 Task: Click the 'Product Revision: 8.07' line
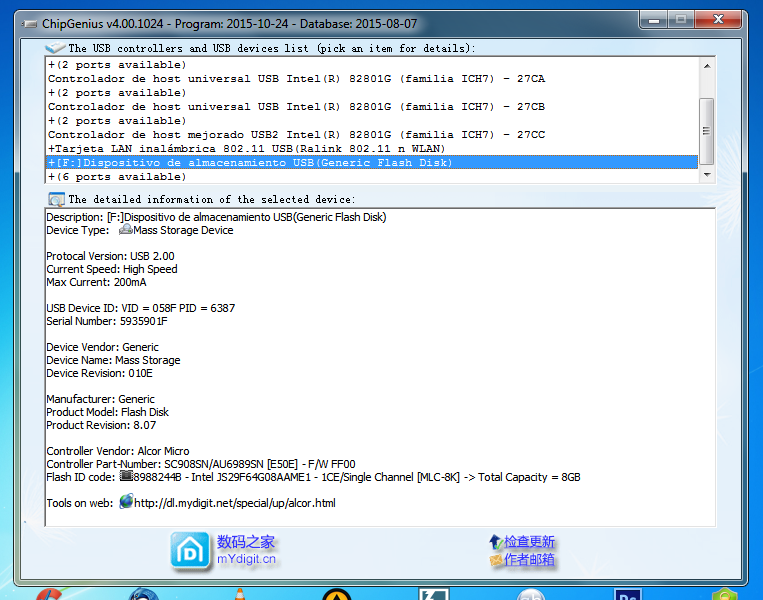tap(101, 425)
